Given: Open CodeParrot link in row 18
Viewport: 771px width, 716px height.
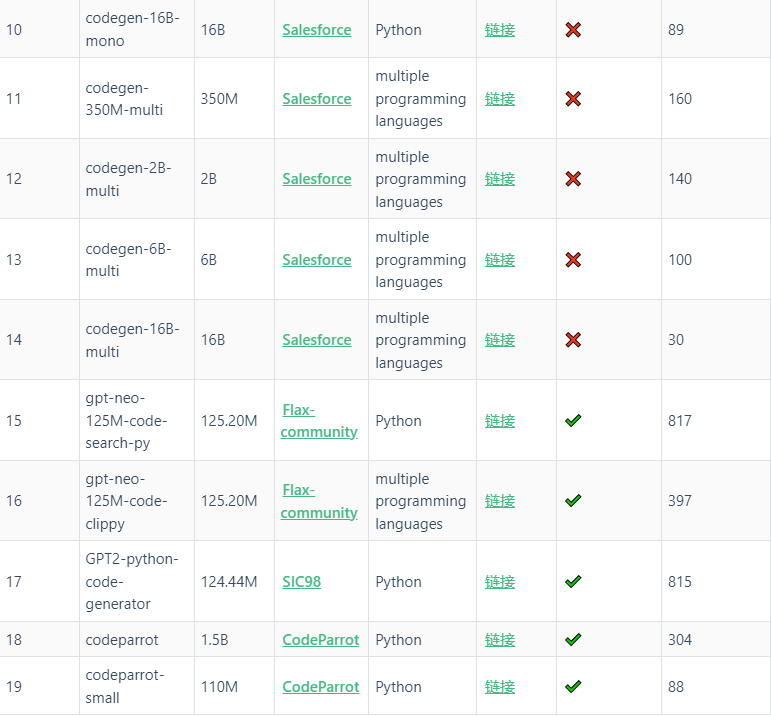Looking at the screenshot, I should coord(321,640).
